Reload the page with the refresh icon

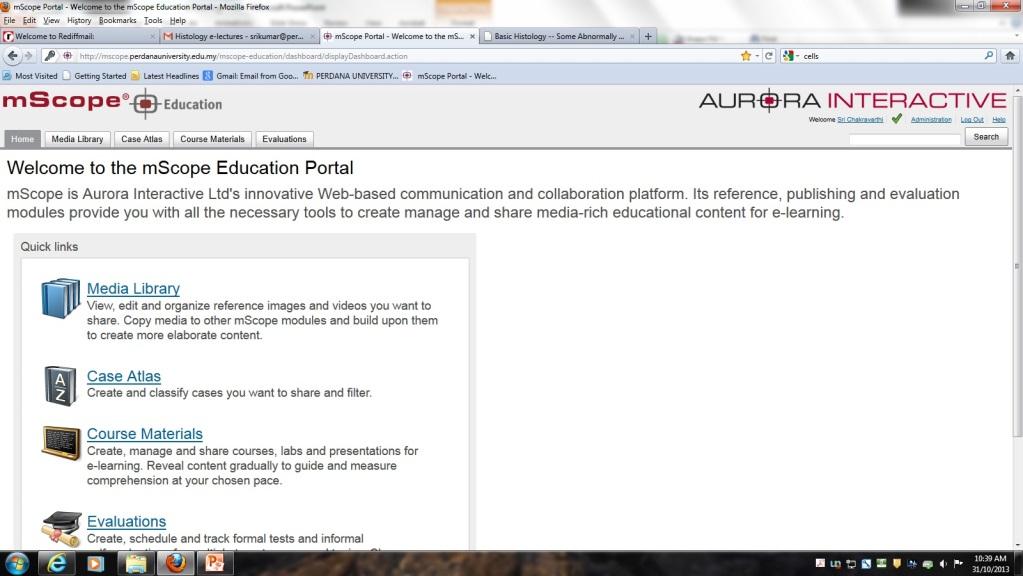click(x=769, y=56)
